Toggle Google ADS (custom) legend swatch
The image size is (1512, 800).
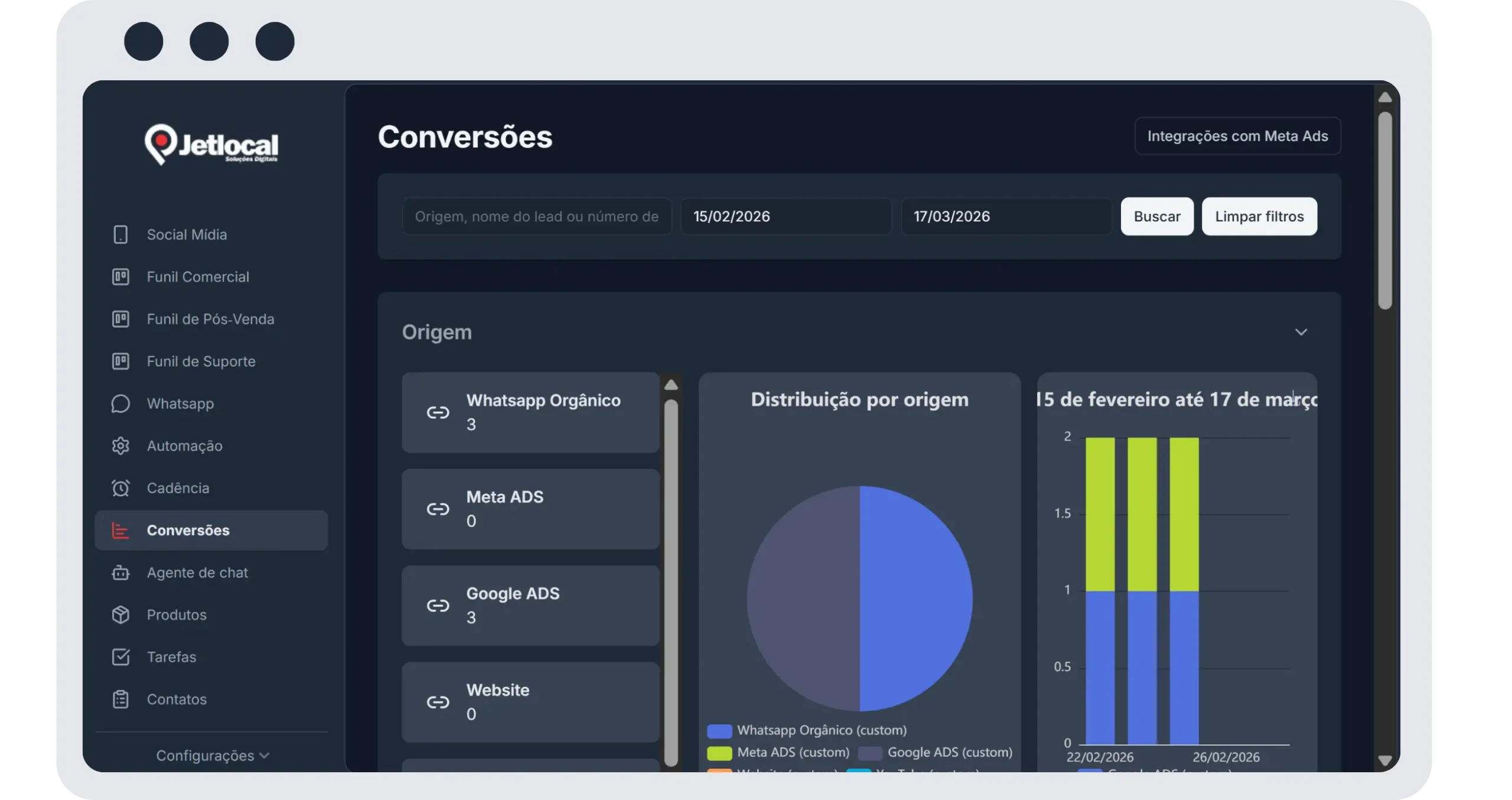869,753
